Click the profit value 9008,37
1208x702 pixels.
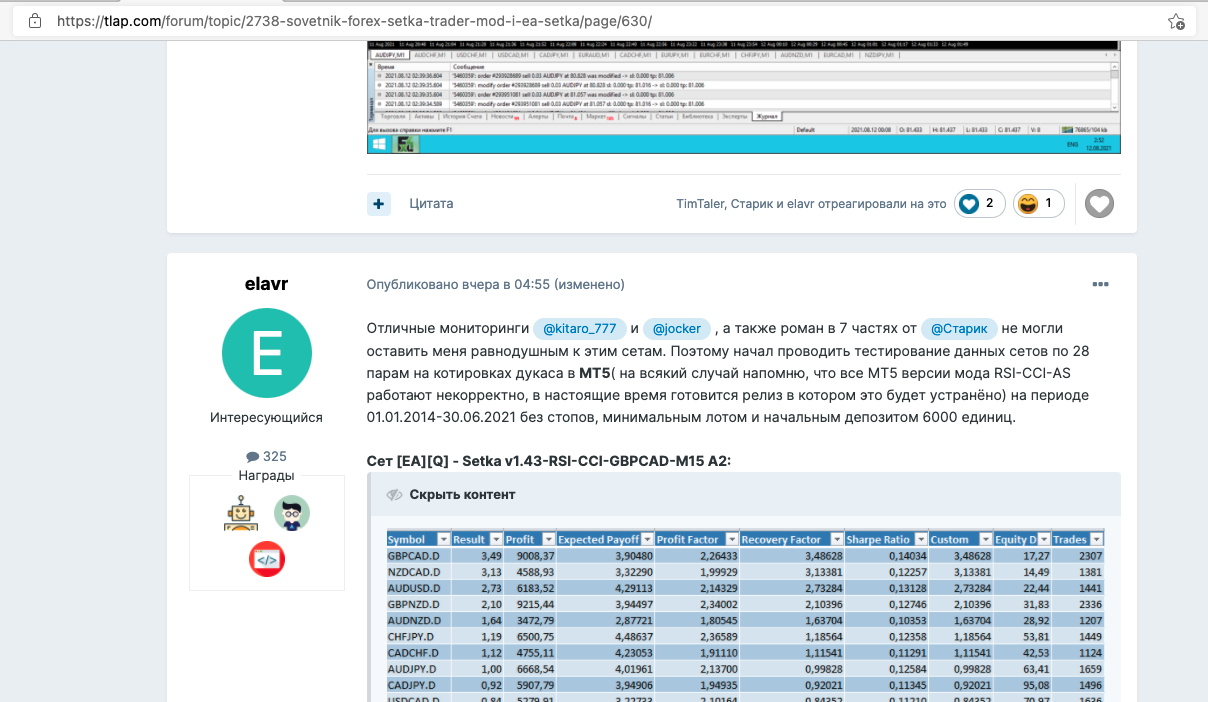coord(534,555)
